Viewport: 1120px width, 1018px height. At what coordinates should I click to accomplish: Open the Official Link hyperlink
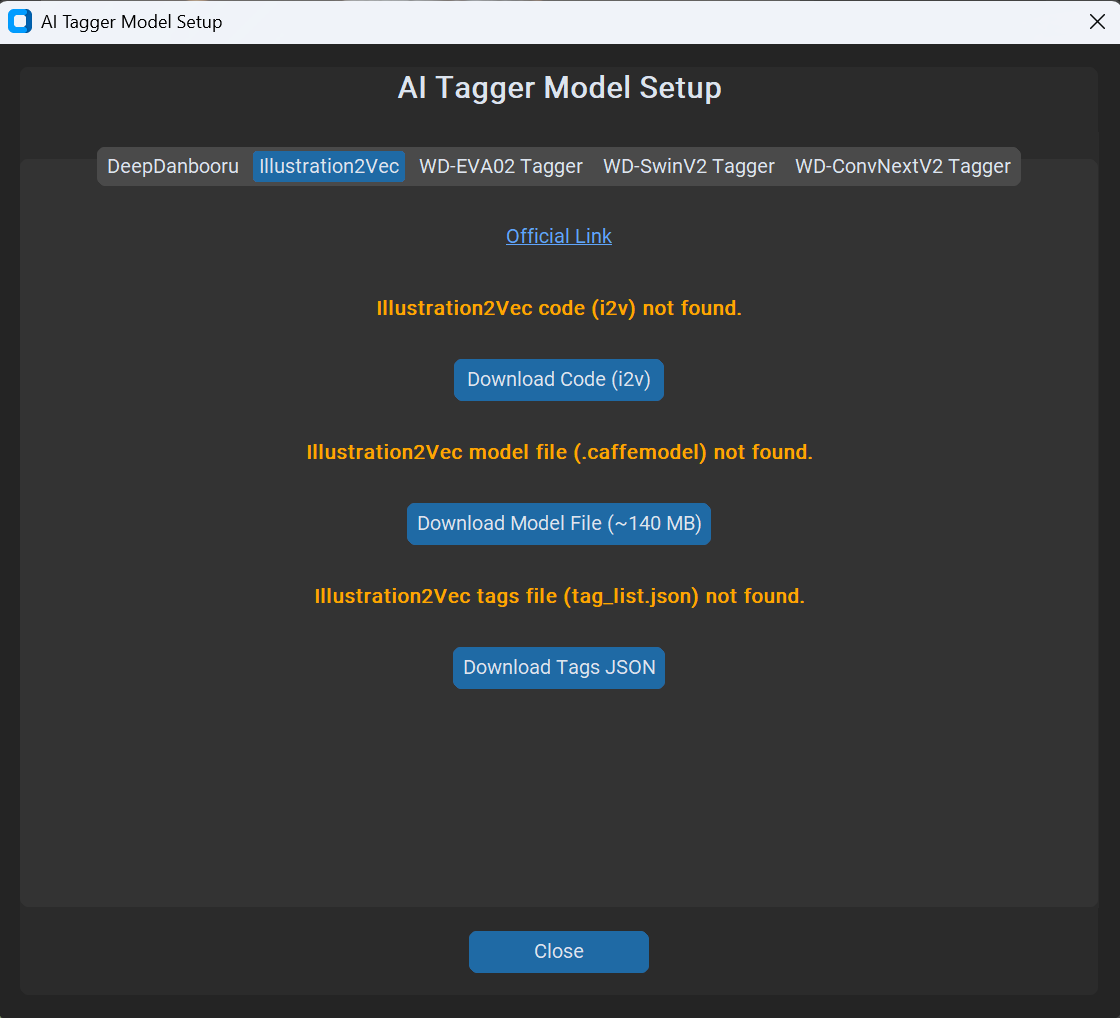(559, 236)
